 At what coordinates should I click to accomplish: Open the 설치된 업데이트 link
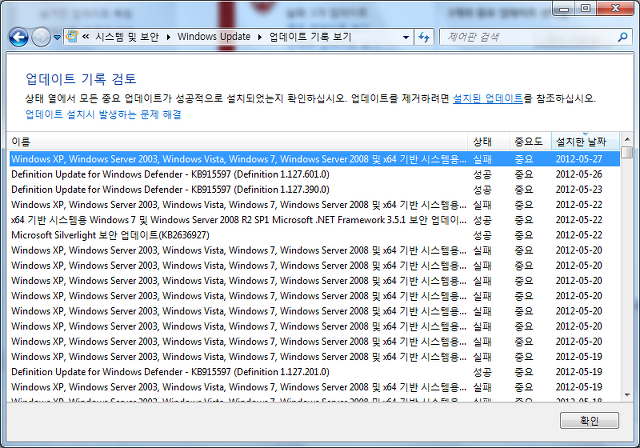488,98
